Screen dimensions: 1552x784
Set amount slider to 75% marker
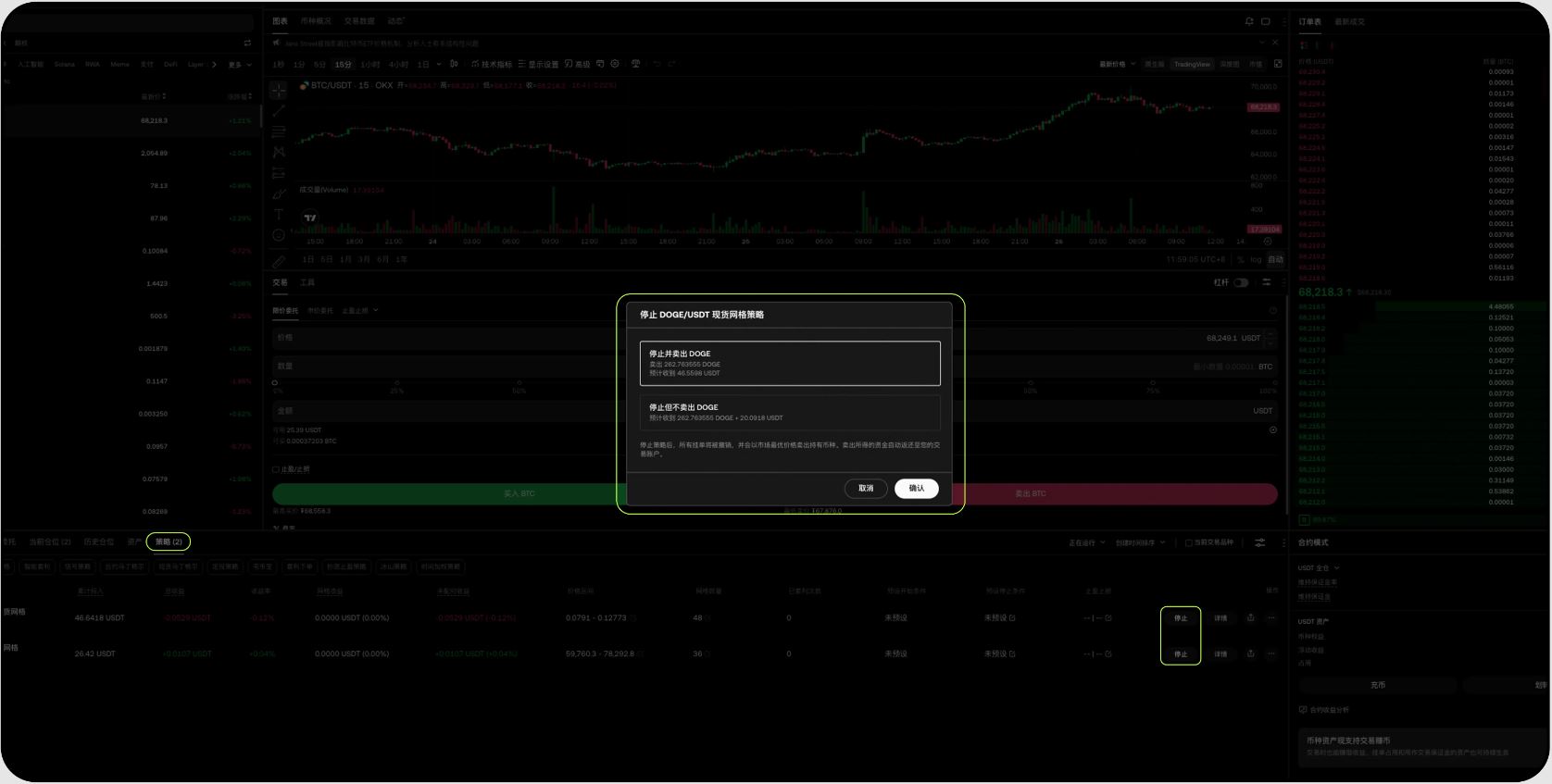pos(1153,382)
